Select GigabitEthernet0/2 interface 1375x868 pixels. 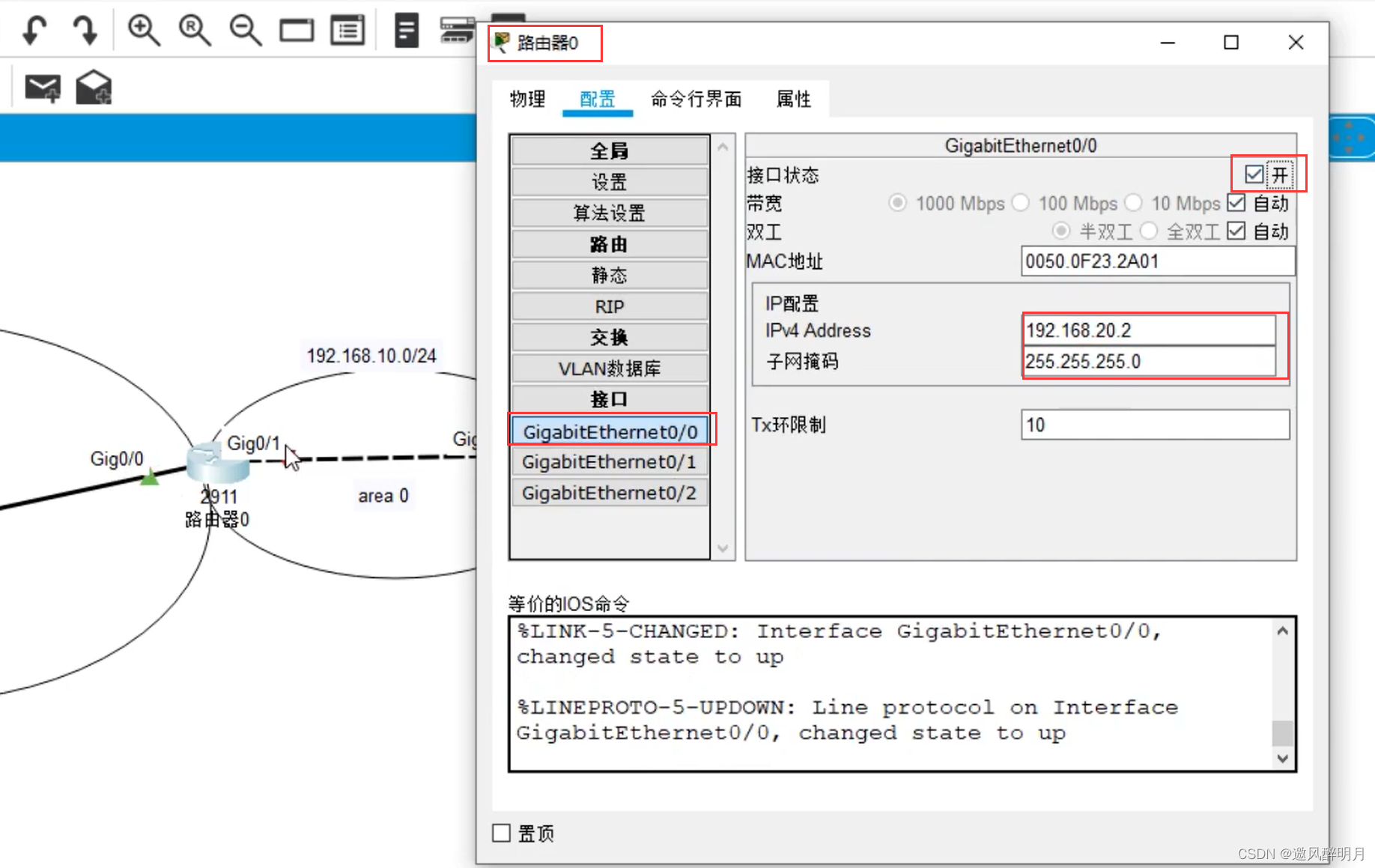[610, 493]
